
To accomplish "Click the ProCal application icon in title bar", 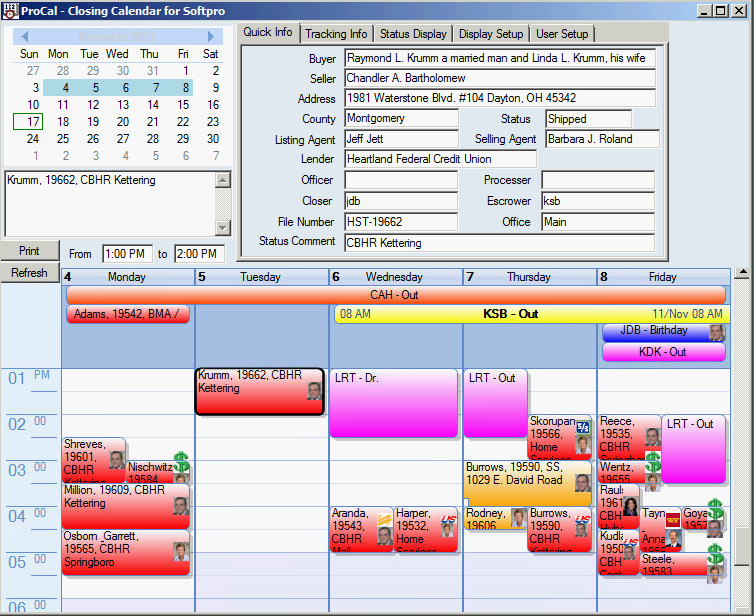I will pos(10,11).
